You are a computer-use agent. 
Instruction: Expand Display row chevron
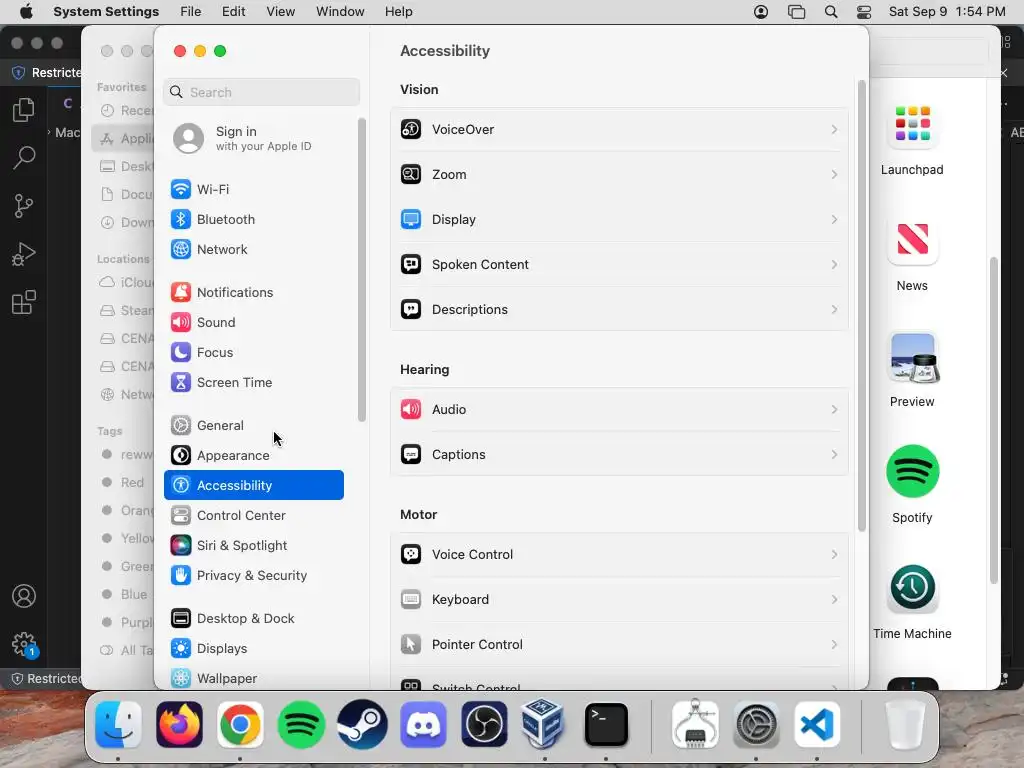[834, 219]
